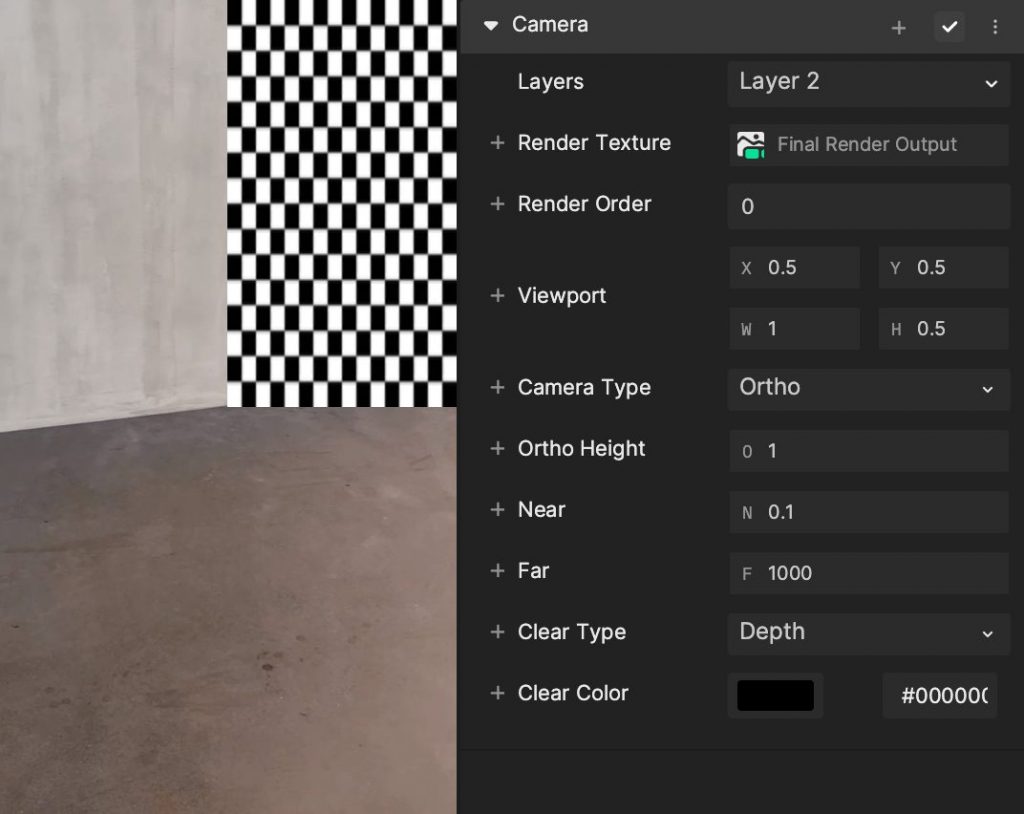
Task: Edit the Viewport Y value field
Action: 943,268
